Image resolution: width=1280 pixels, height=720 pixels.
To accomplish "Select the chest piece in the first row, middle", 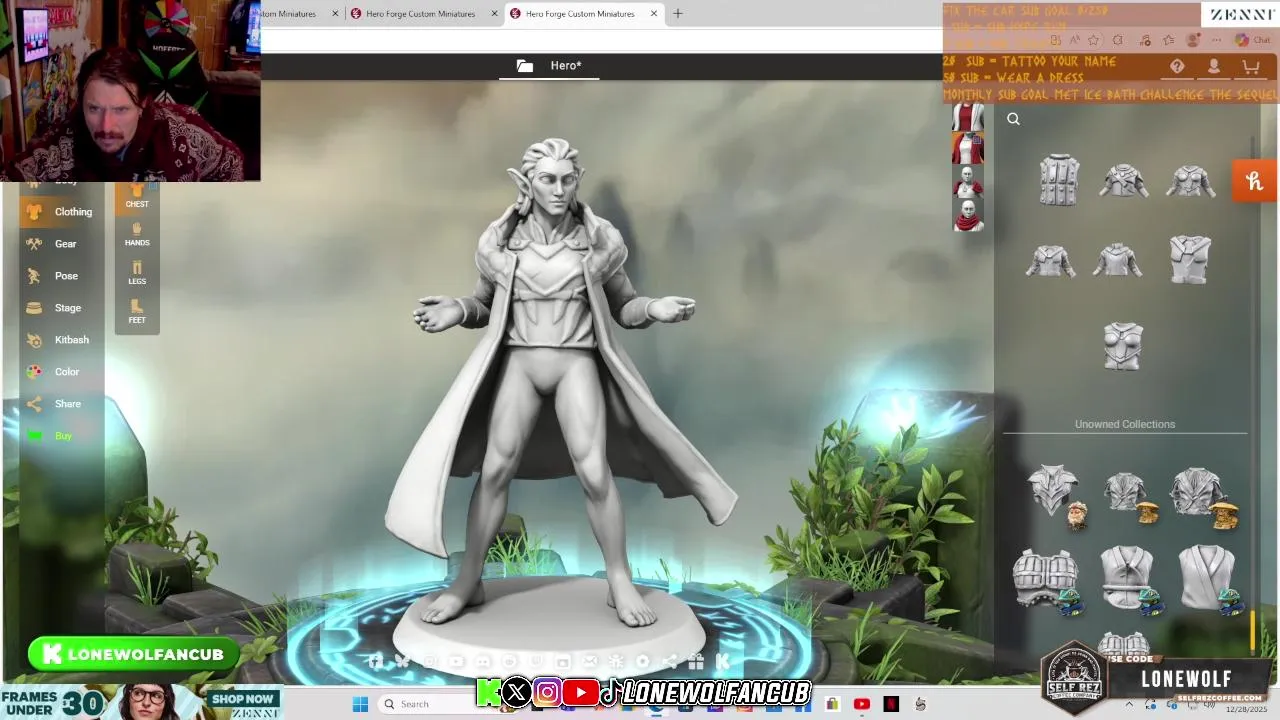I will [x=1124, y=181].
